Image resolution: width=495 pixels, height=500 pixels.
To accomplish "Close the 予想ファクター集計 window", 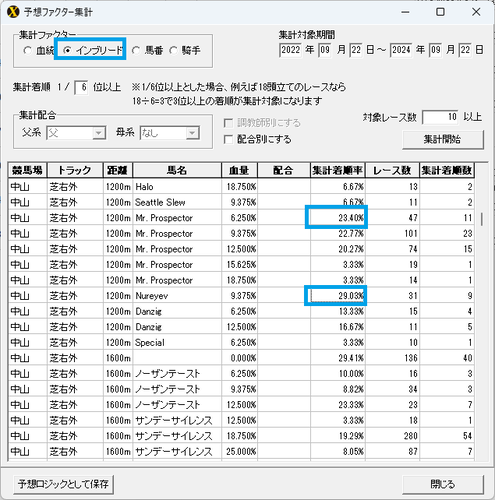I will click(476, 12).
